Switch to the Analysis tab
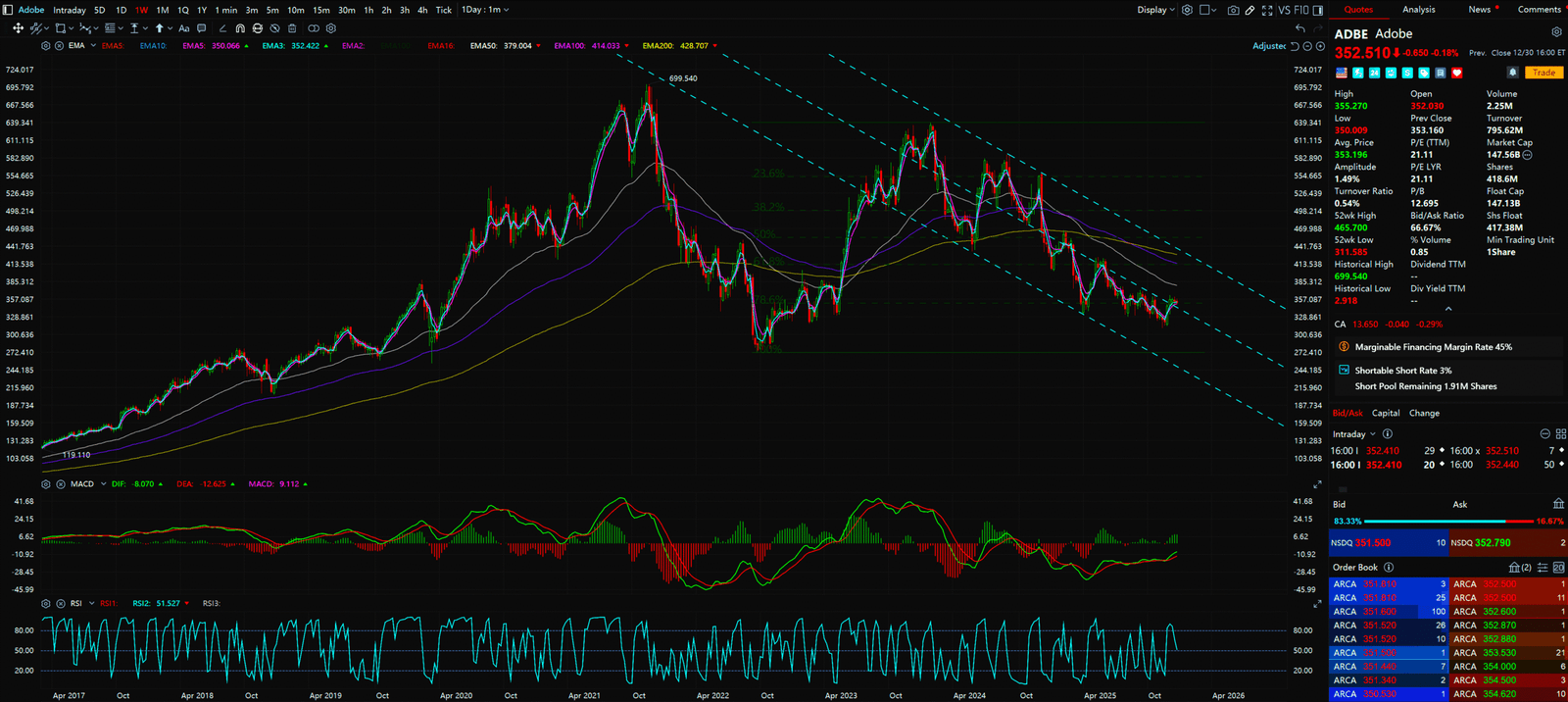The width and height of the screenshot is (1568, 702). 1418,10
